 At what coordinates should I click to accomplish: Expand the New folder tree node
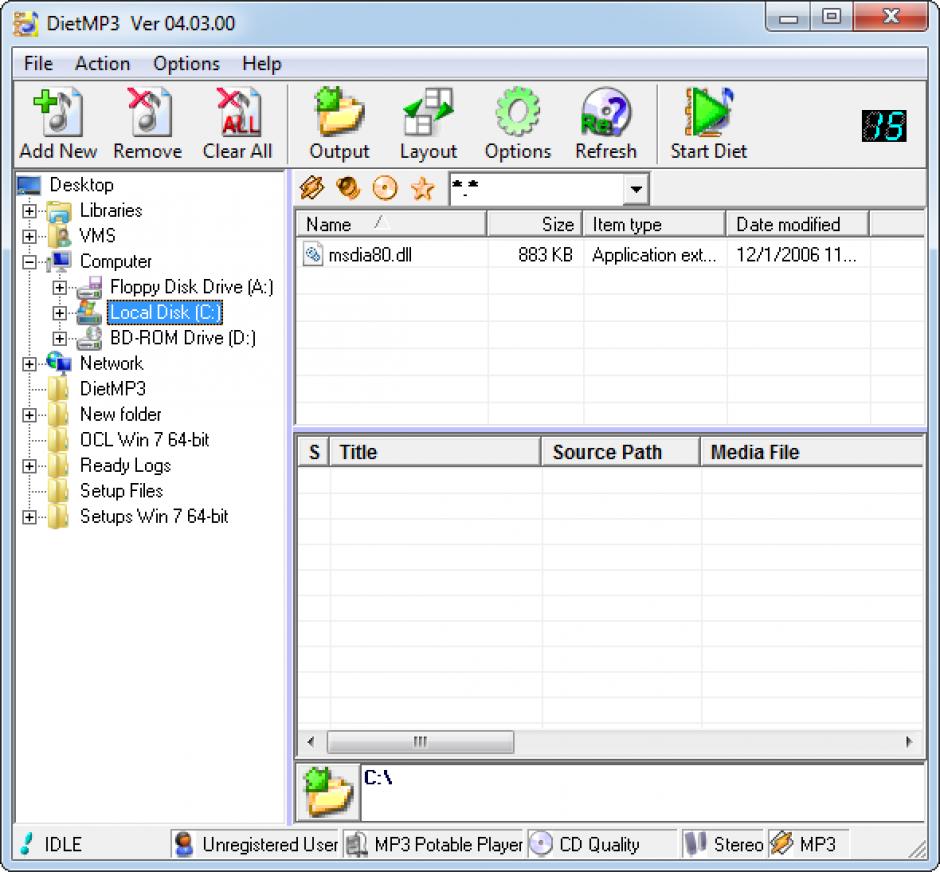29,415
